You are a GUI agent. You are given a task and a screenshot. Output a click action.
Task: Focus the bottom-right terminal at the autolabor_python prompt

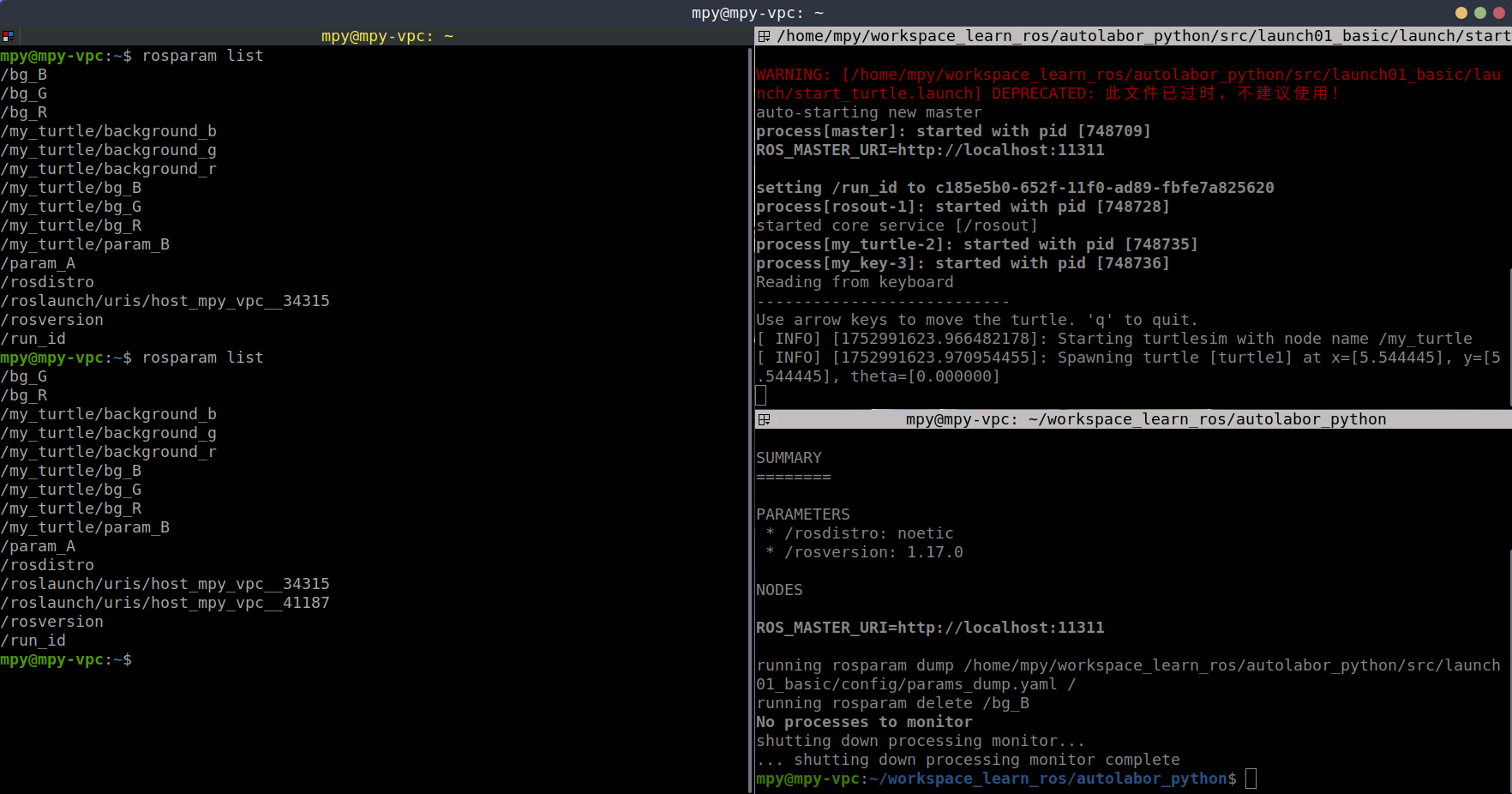tap(1251, 779)
